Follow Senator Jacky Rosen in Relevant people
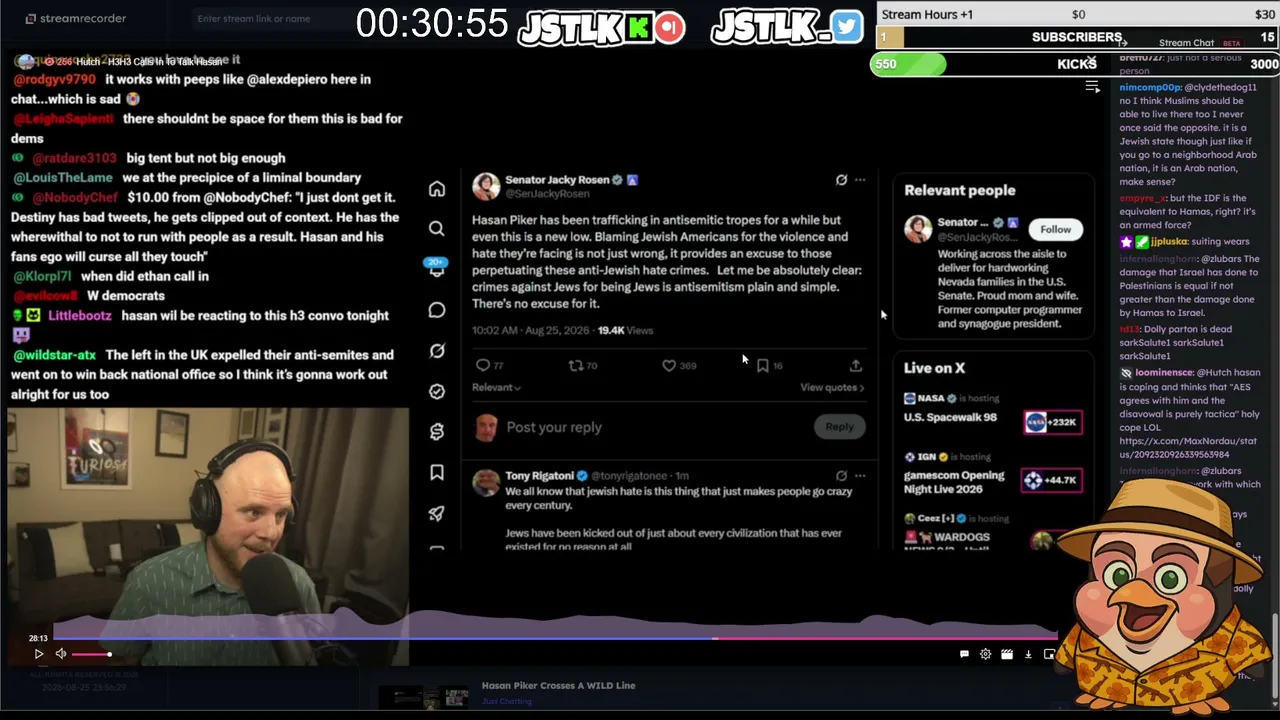Viewport: 1280px width, 720px height. (1055, 229)
